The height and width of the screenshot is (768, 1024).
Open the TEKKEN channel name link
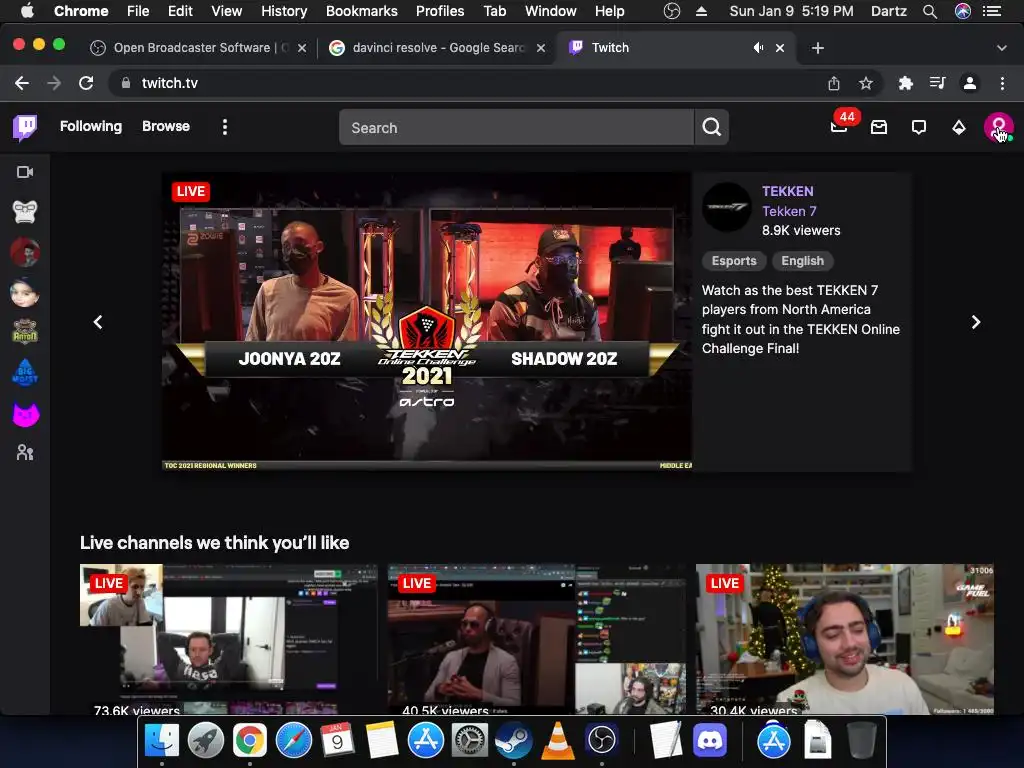click(788, 191)
